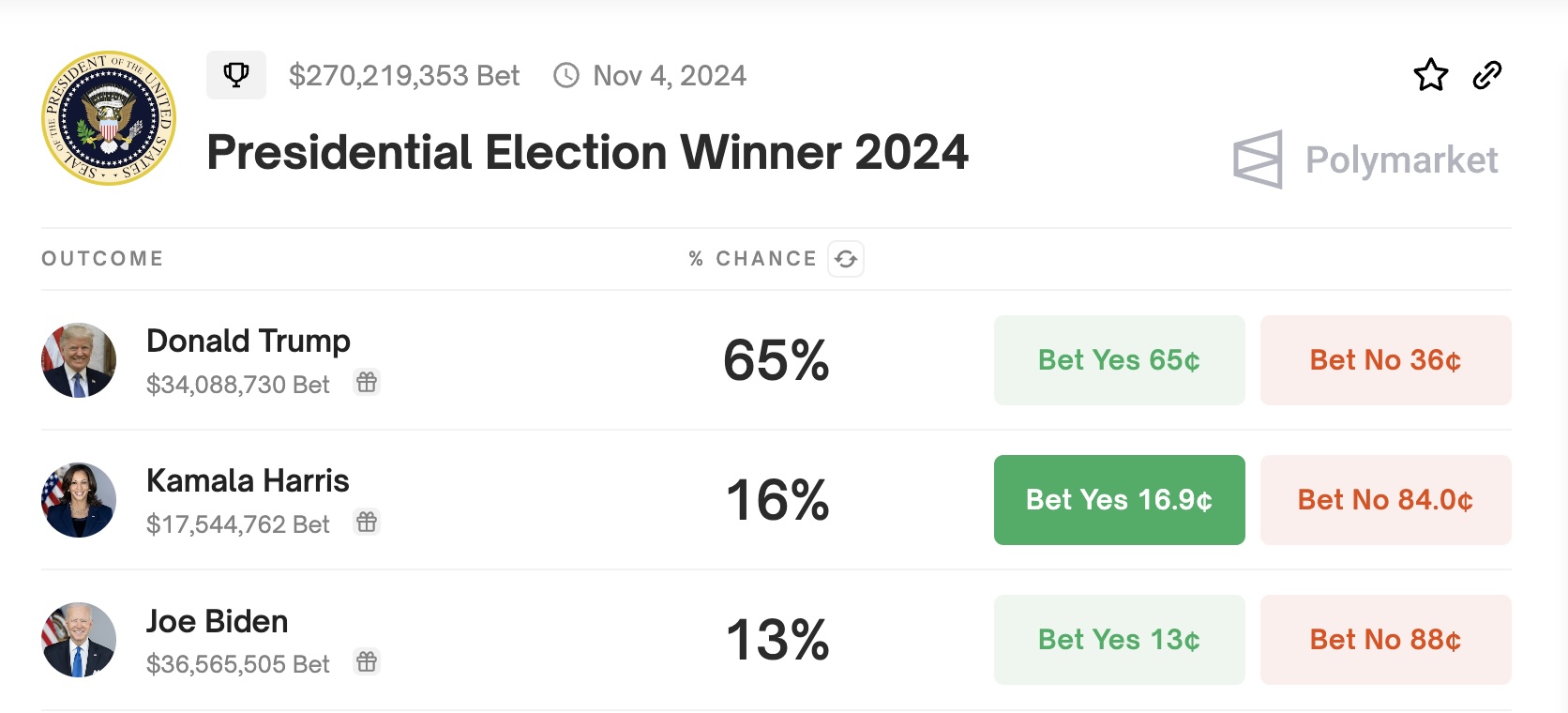Click the Polymarket logo

pyautogui.click(x=1365, y=159)
